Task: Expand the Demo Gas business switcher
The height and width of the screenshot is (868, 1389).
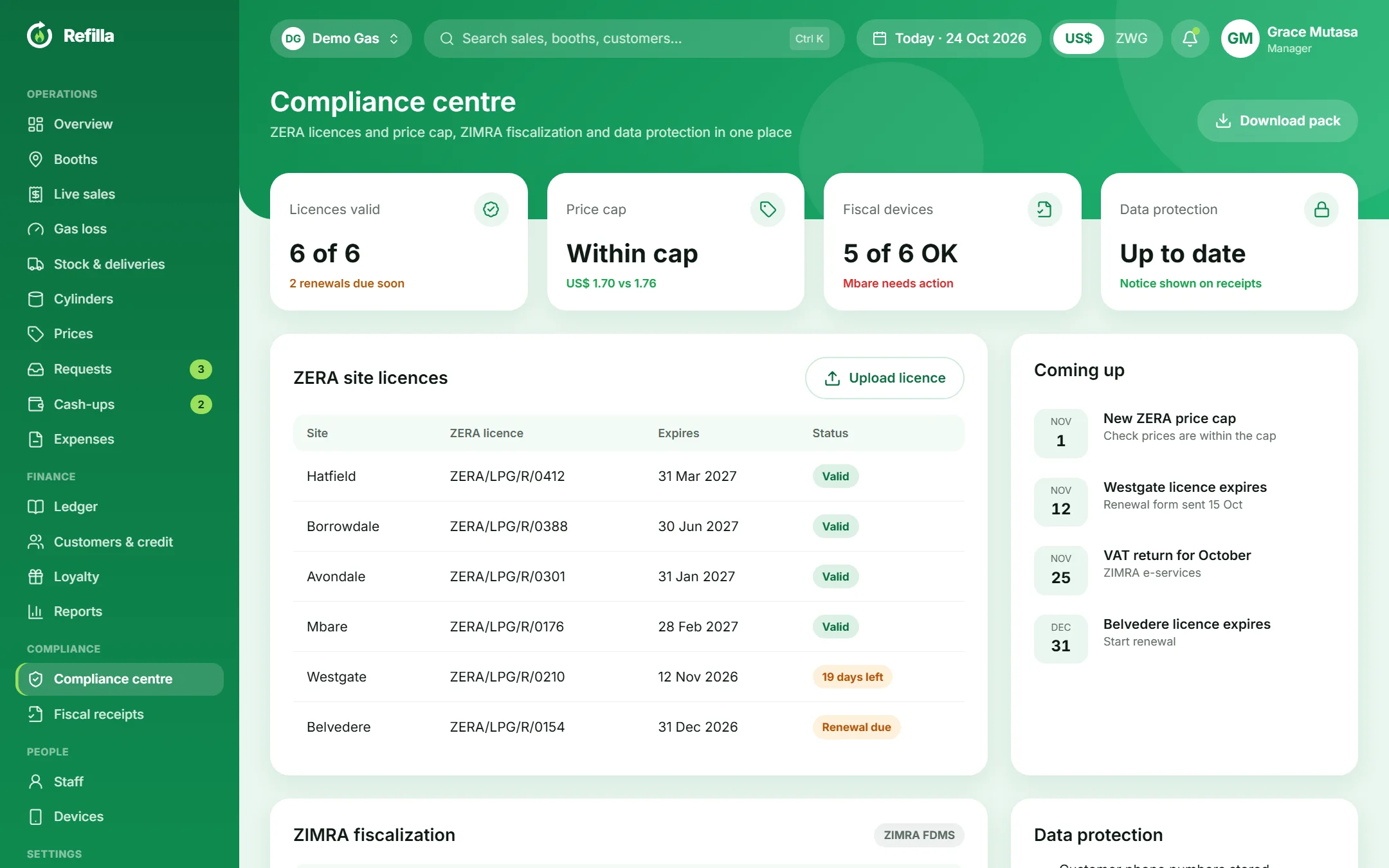Action: [x=341, y=39]
